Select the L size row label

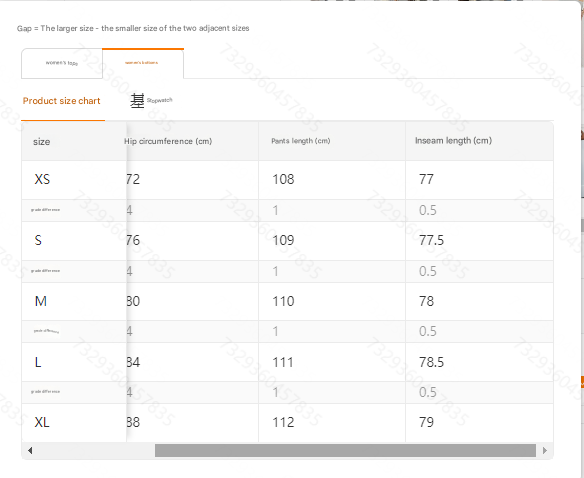tap(38, 362)
